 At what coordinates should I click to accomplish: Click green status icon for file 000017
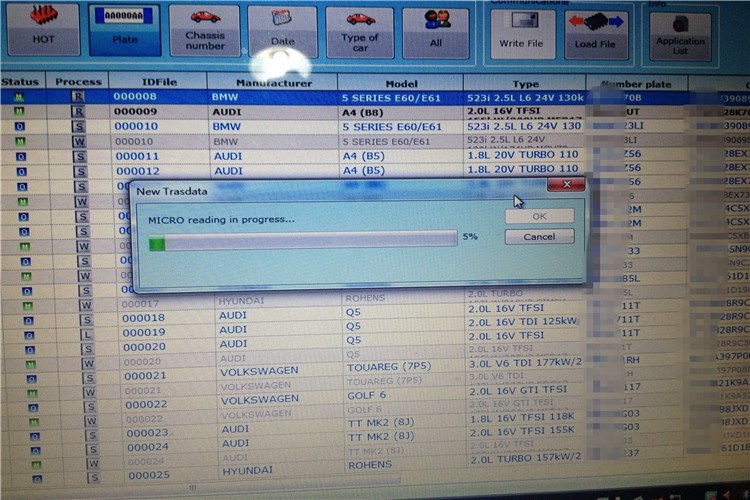(x=28, y=305)
